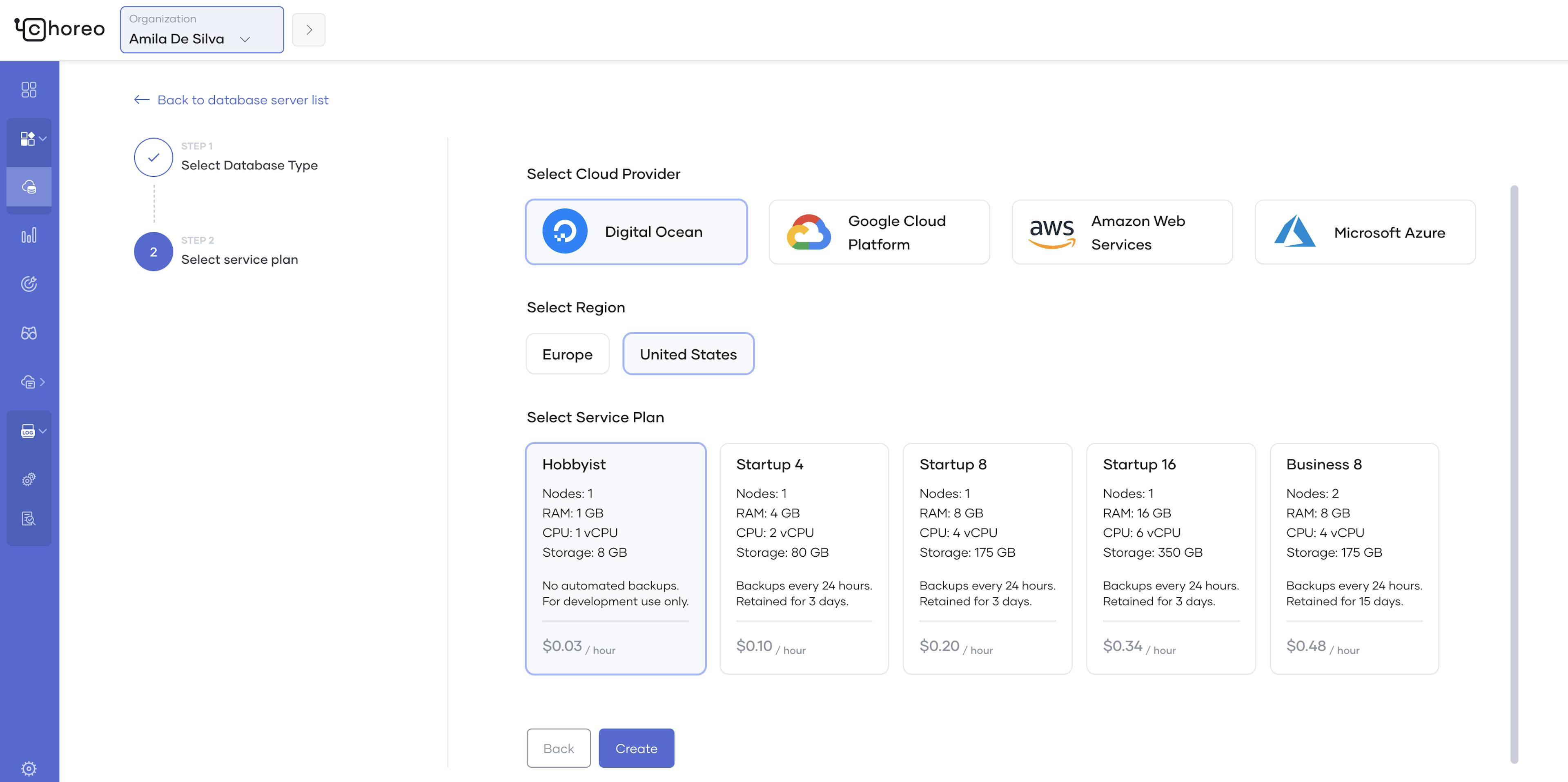
Task: Open the Organization Amila De Silva dropdown
Action: [202, 30]
